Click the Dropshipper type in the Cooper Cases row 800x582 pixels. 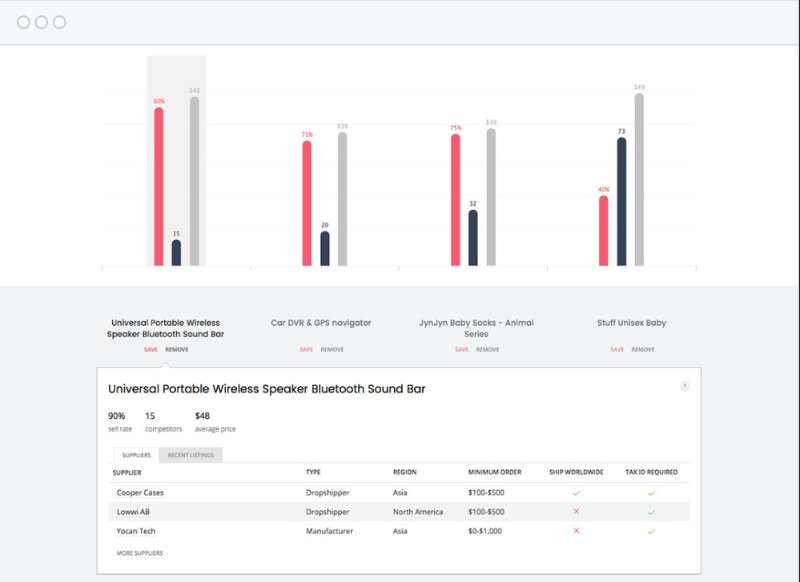coord(328,493)
